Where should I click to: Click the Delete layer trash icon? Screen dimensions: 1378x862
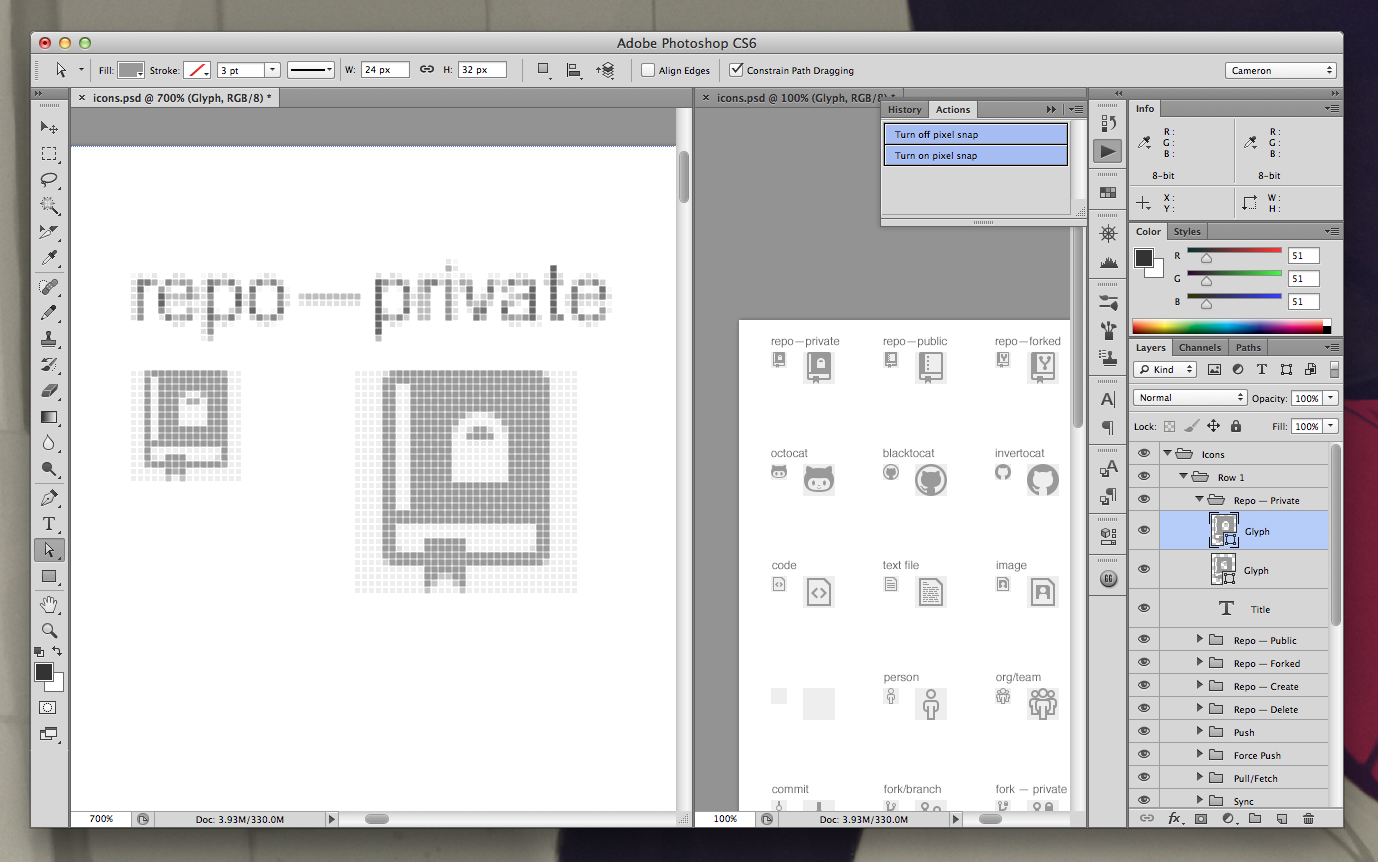coord(1308,818)
